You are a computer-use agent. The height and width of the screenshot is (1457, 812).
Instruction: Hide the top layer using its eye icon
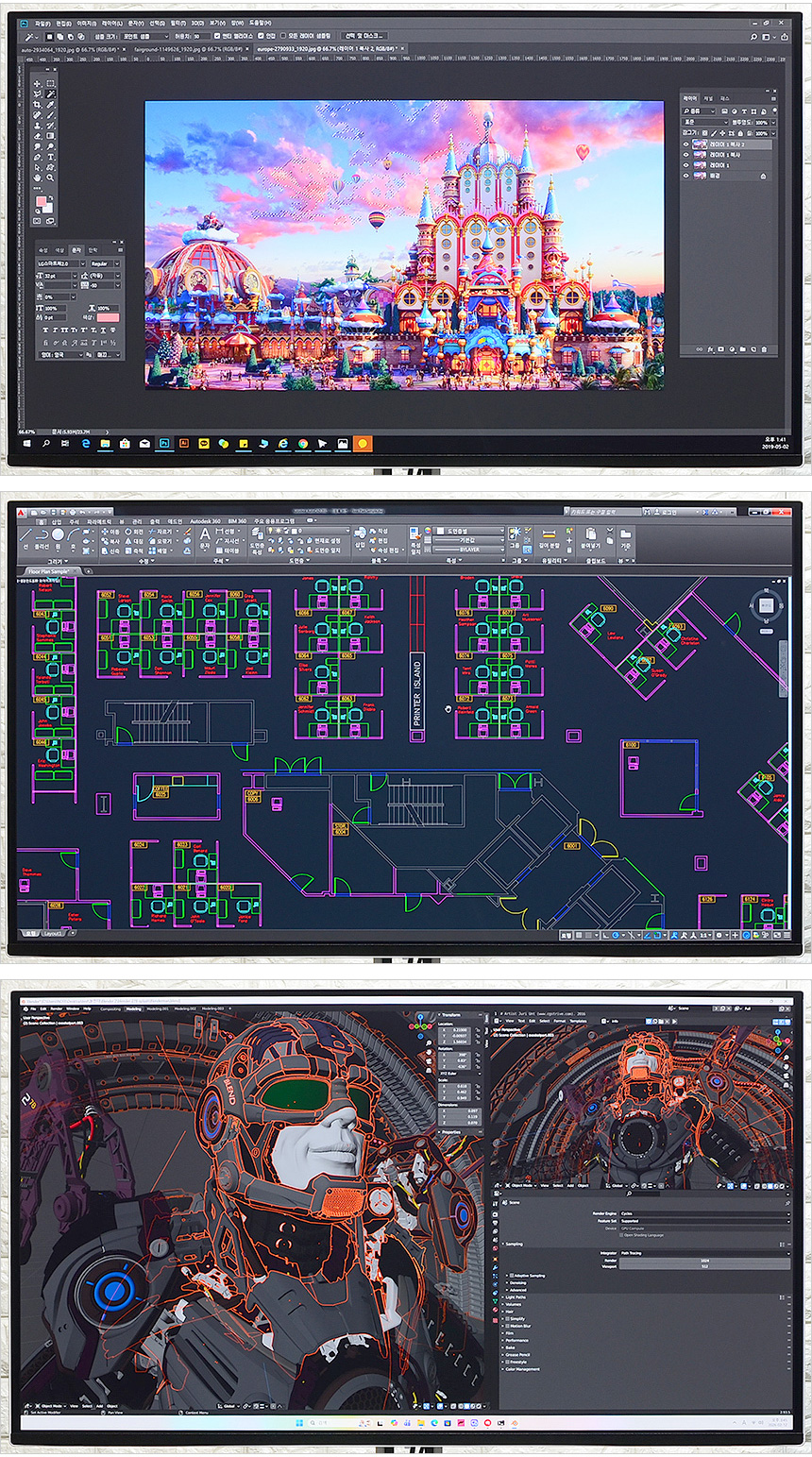click(x=686, y=144)
